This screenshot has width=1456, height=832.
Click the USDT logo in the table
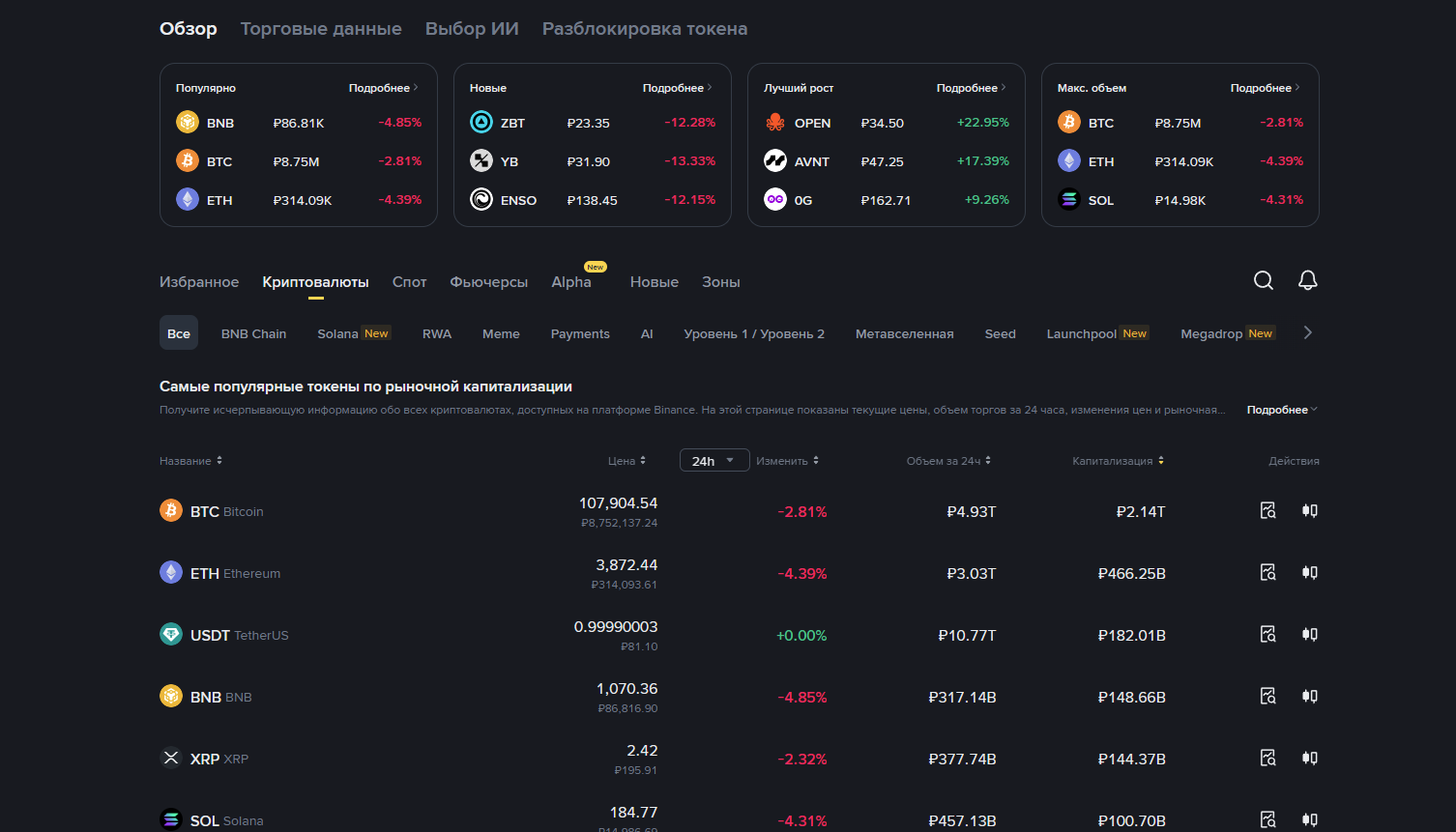[x=171, y=635]
